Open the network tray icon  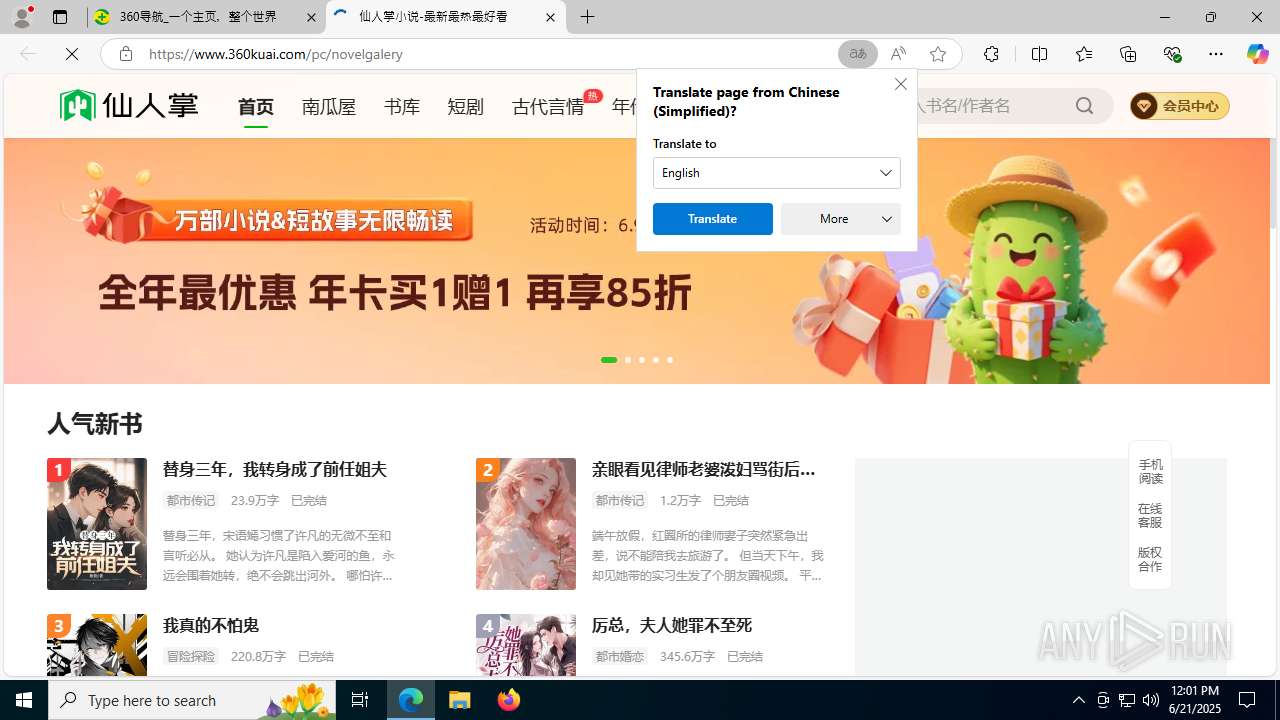point(1127,700)
